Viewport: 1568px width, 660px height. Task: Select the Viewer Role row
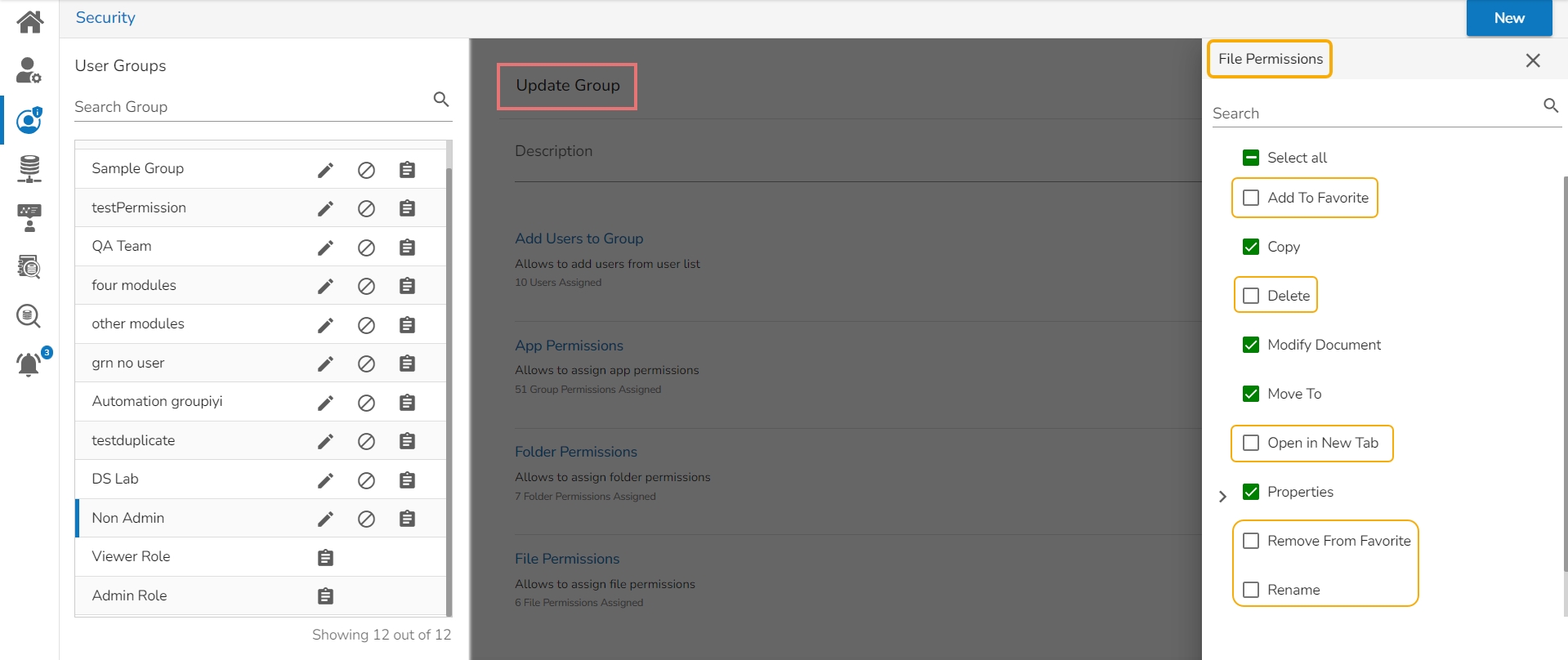pyautogui.click(x=261, y=556)
